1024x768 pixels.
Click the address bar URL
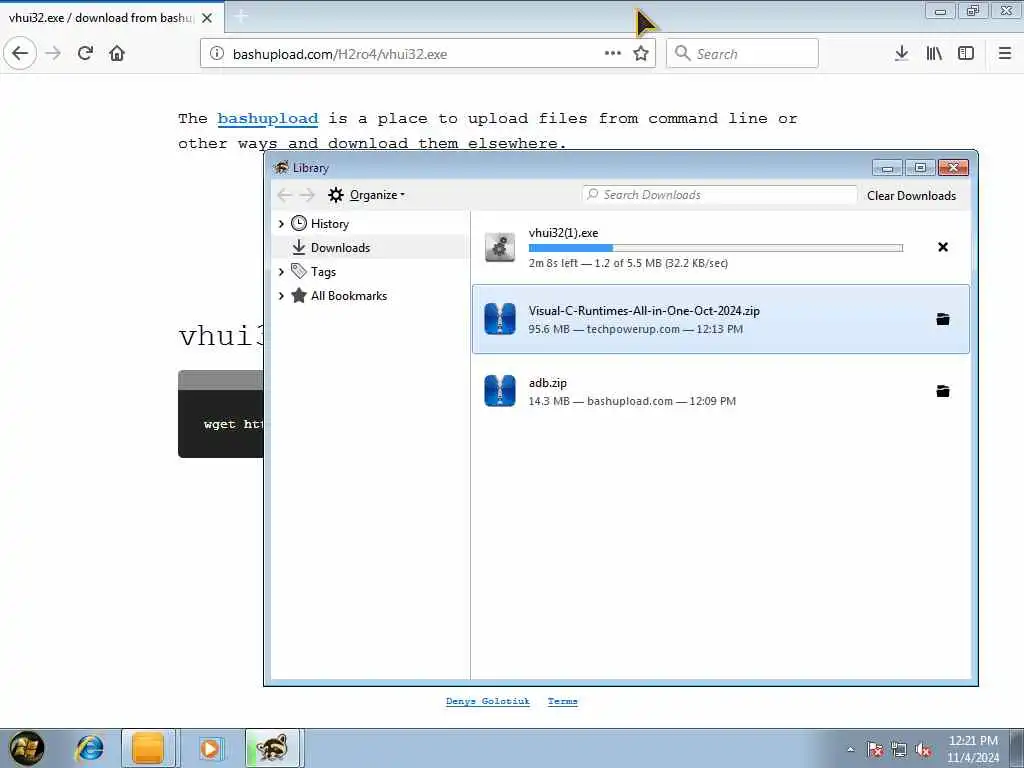pyautogui.click(x=340, y=54)
